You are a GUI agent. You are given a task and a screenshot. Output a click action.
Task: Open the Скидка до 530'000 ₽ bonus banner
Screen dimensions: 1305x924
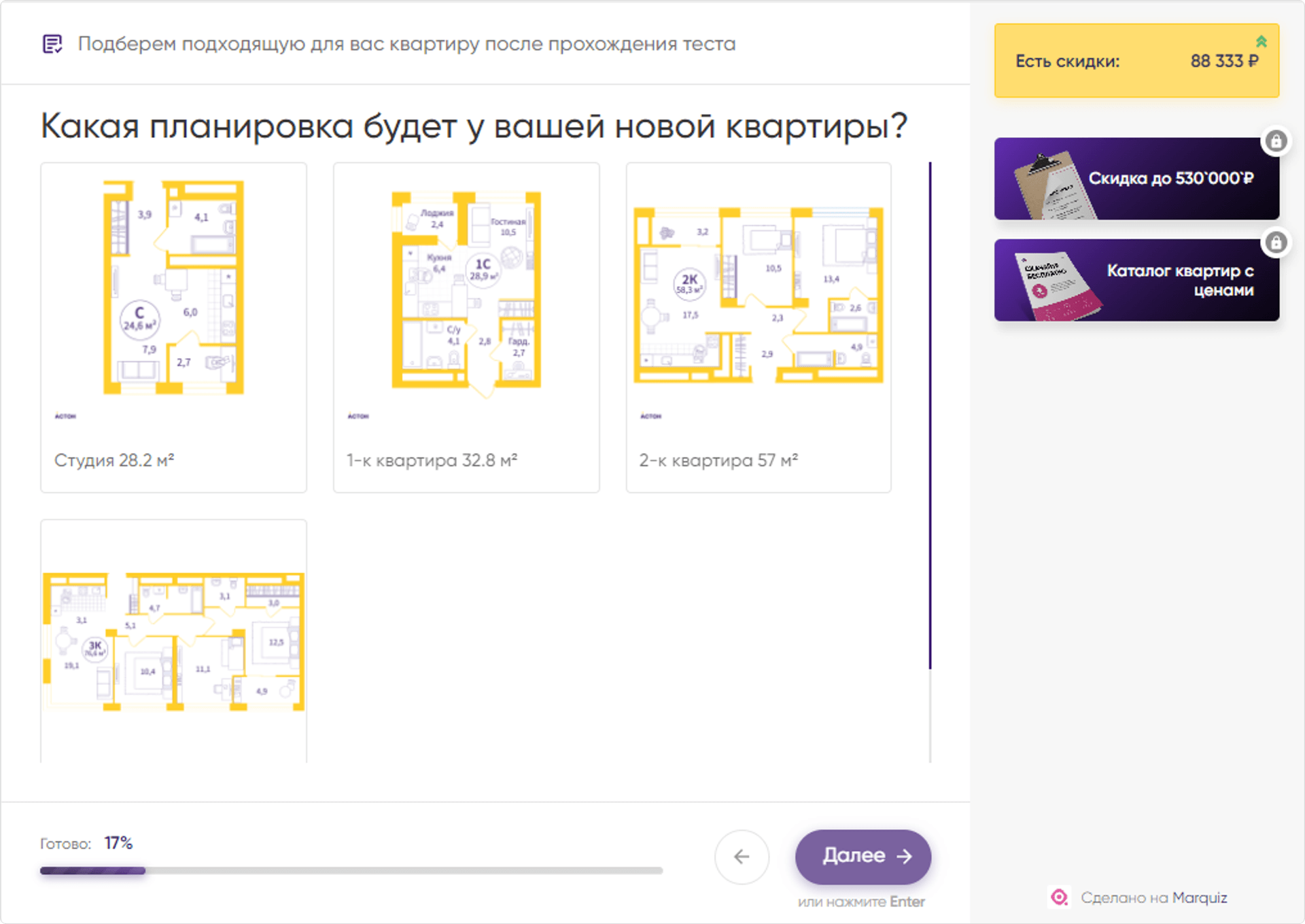[x=1170, y=179]
